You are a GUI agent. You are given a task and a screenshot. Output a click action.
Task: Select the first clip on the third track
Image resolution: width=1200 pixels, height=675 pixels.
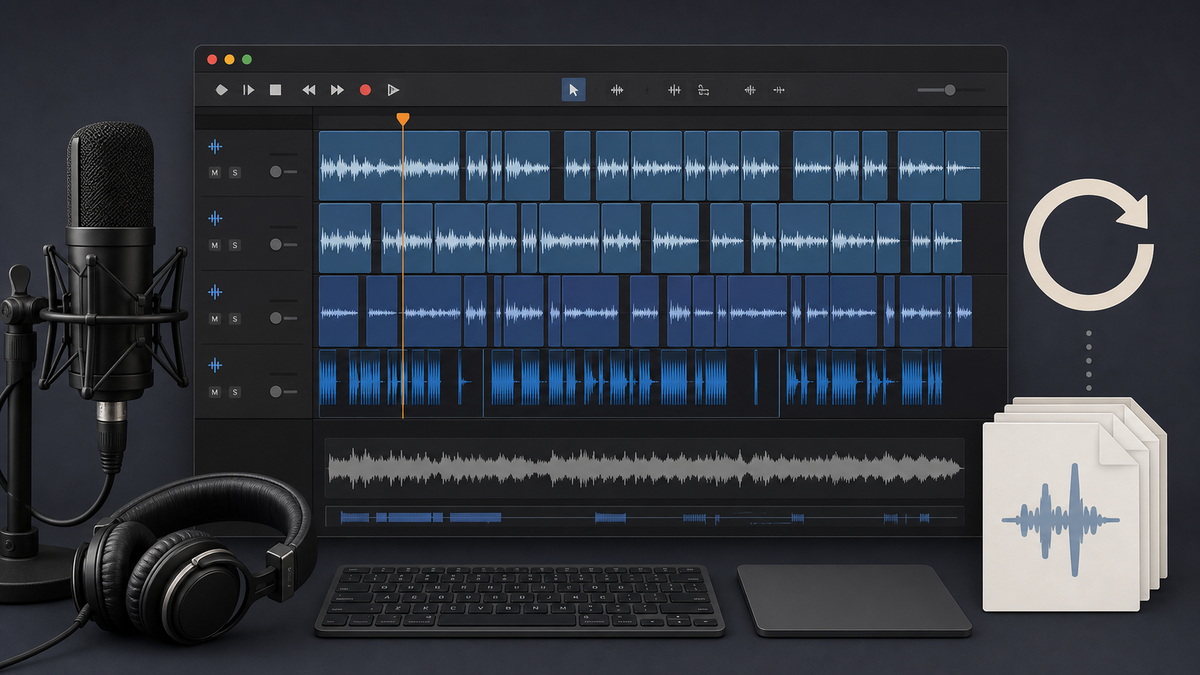pyautogui.click(x=339, y=311)
